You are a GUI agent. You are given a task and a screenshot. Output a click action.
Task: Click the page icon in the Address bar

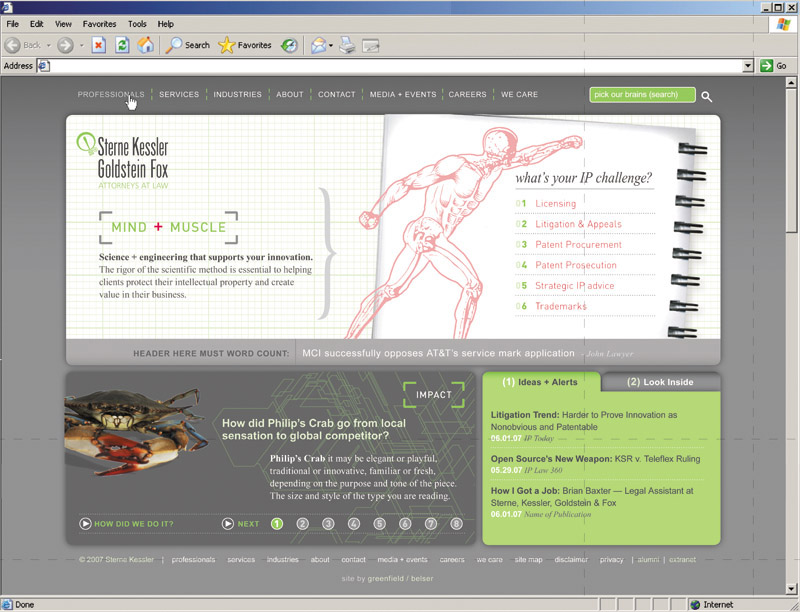click(x=44, y=66)
